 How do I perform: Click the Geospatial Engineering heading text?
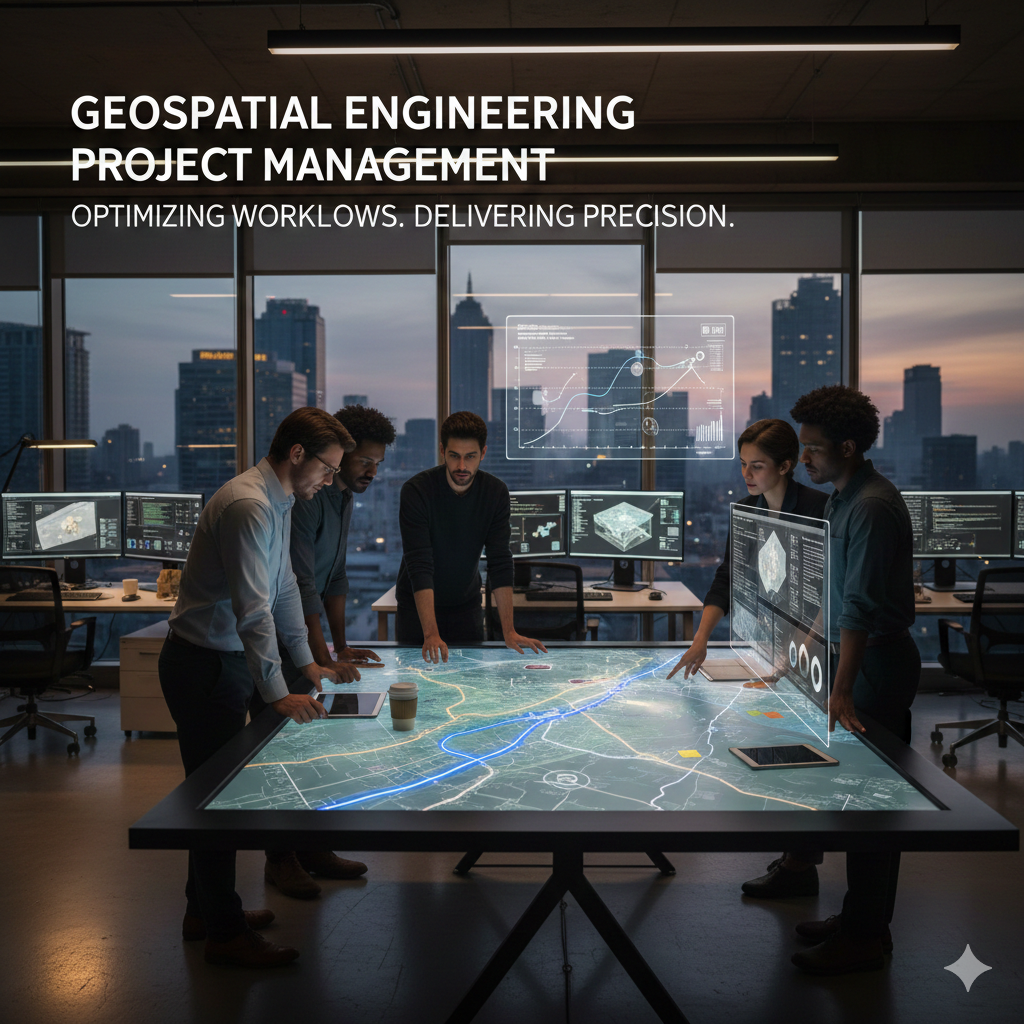pos(353,113)
